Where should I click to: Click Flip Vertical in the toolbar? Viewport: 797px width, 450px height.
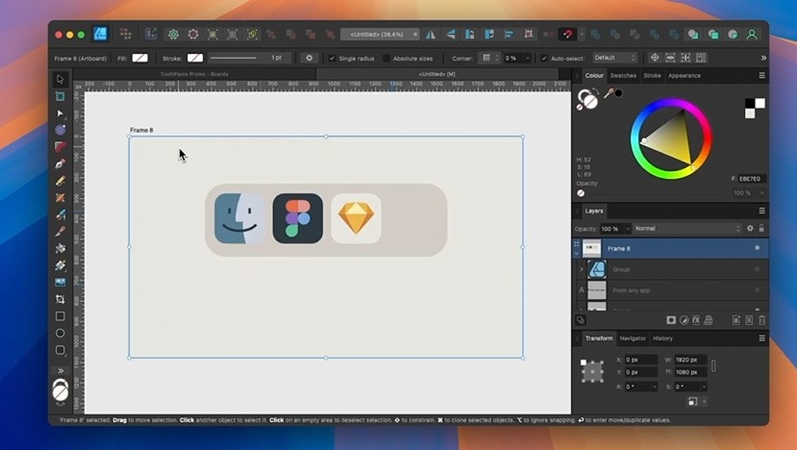[x=450, y=34]
